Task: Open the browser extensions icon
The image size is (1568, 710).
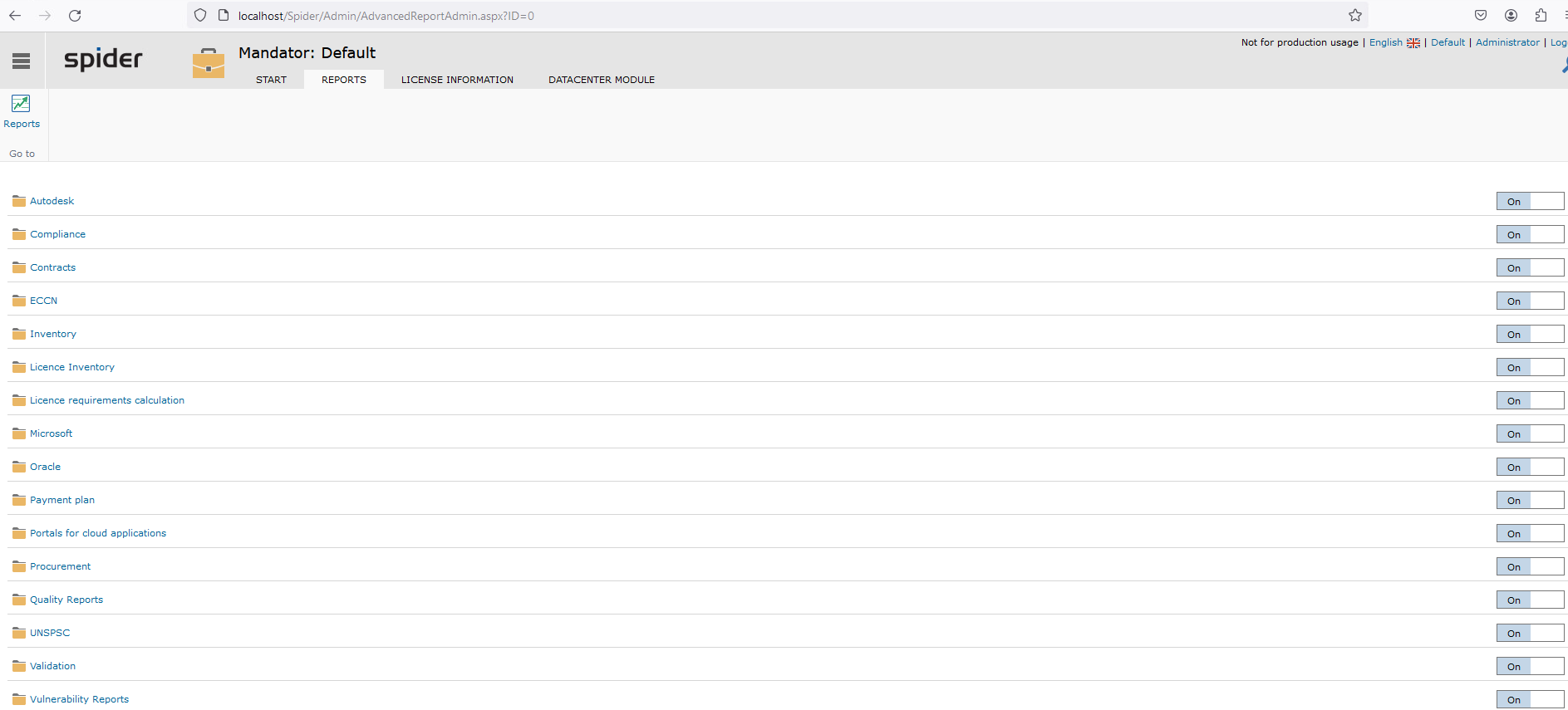Action: click(x=1541, y=15)
